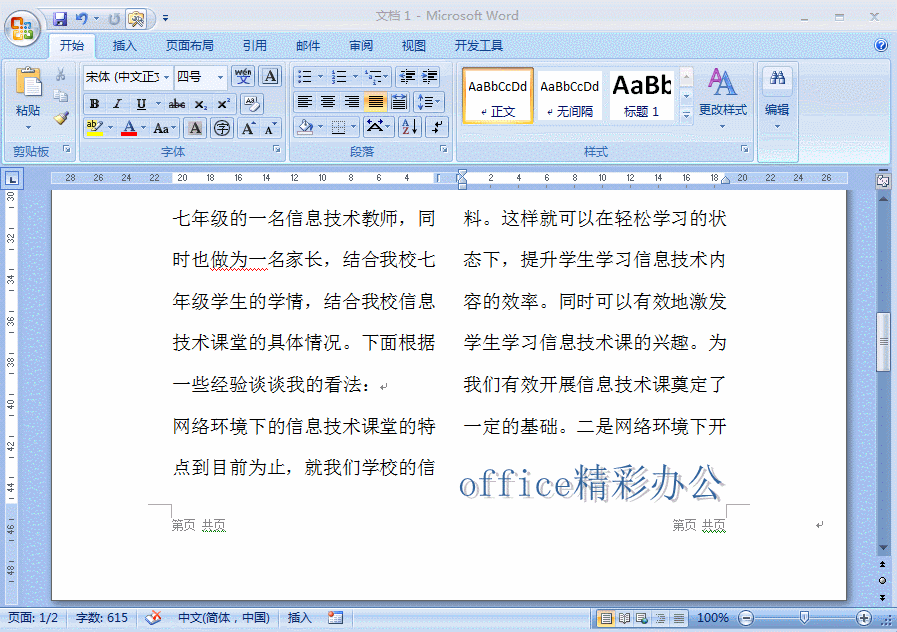Toggle bold formatting
Viewport: 897px width, 632px height.
[x=94, y=104]
